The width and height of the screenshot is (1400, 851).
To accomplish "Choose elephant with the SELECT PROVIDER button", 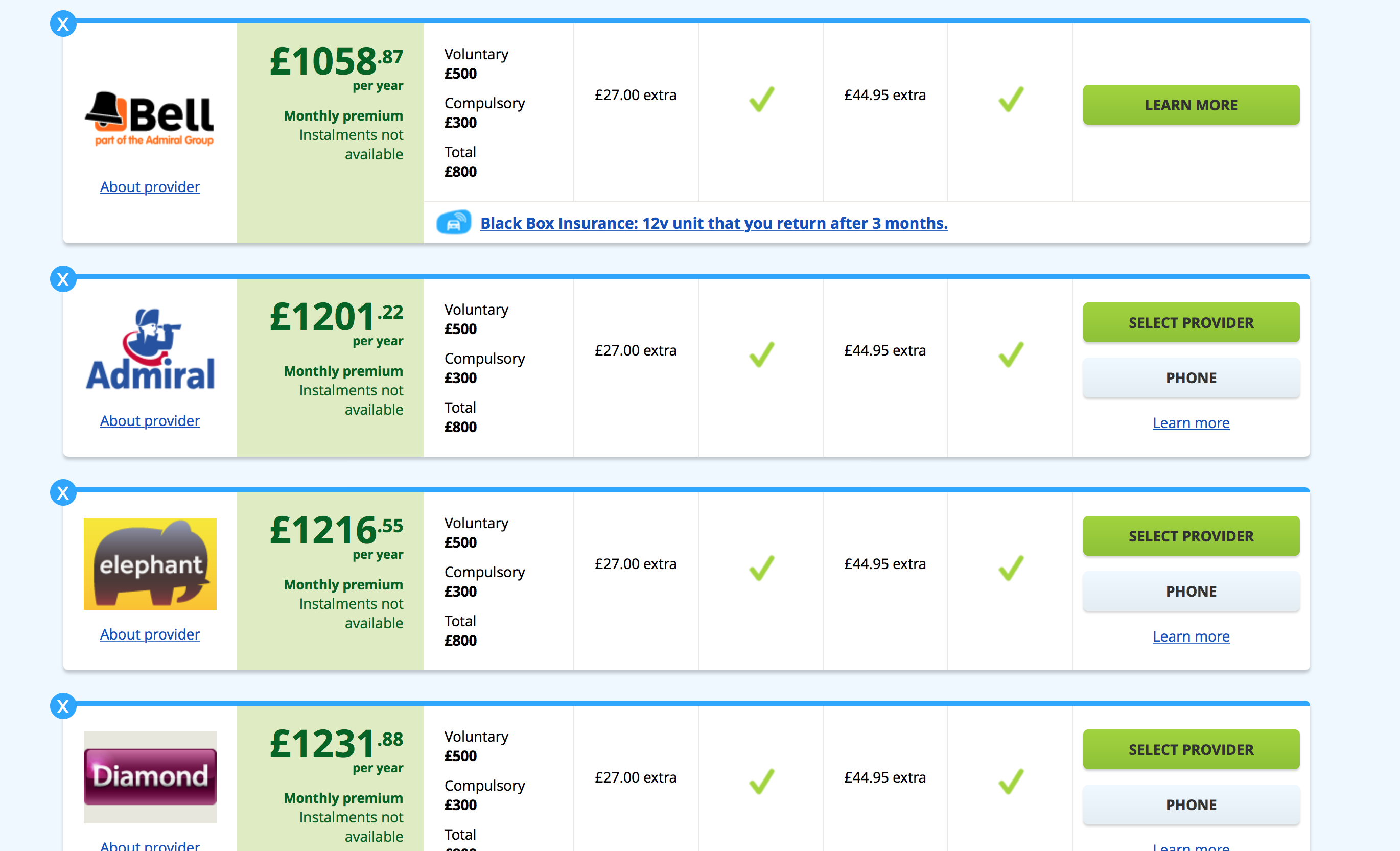I will click(x=1191, y=536).
